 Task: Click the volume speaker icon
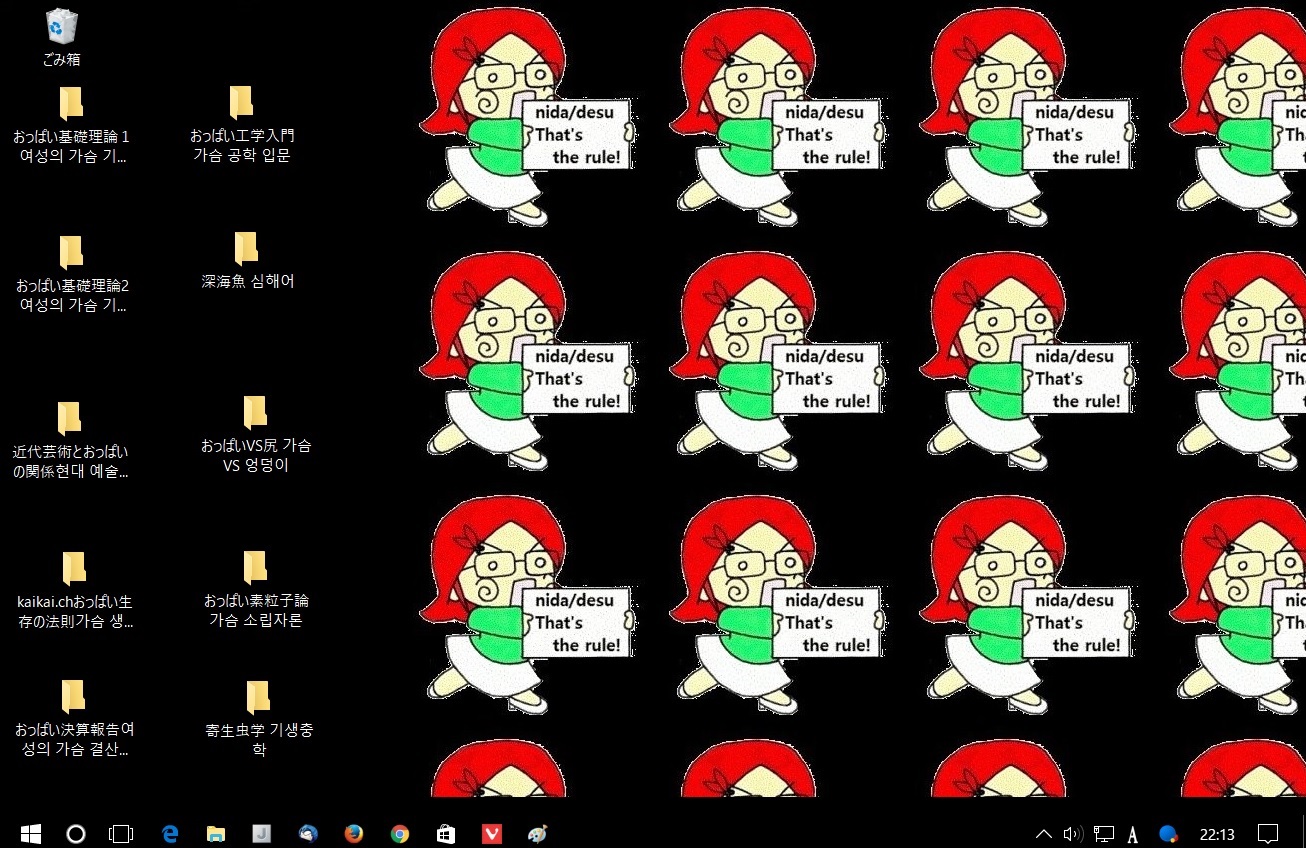pos(1073,833)
